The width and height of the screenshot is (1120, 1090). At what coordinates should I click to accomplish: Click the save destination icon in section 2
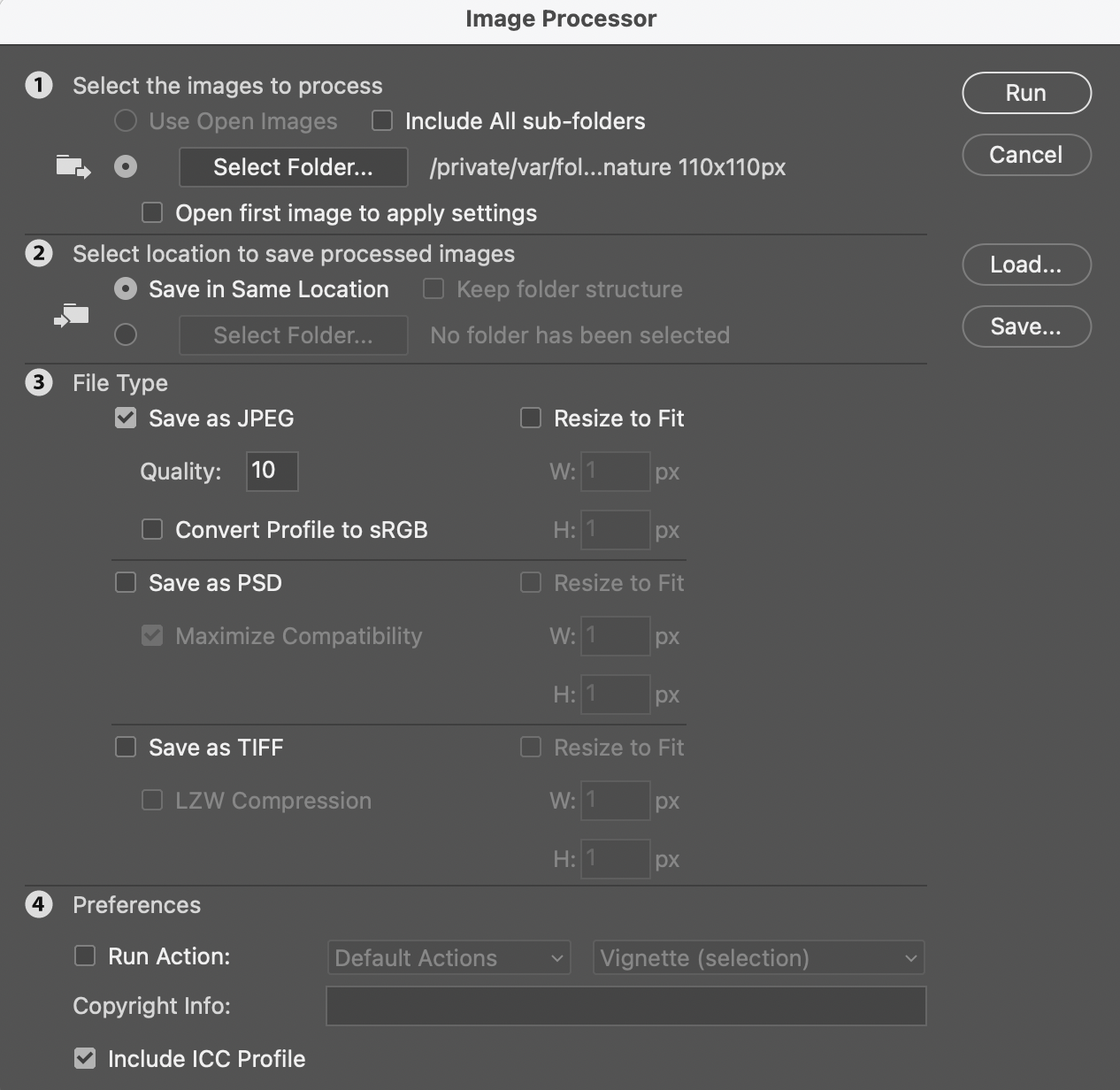[72, 314]
